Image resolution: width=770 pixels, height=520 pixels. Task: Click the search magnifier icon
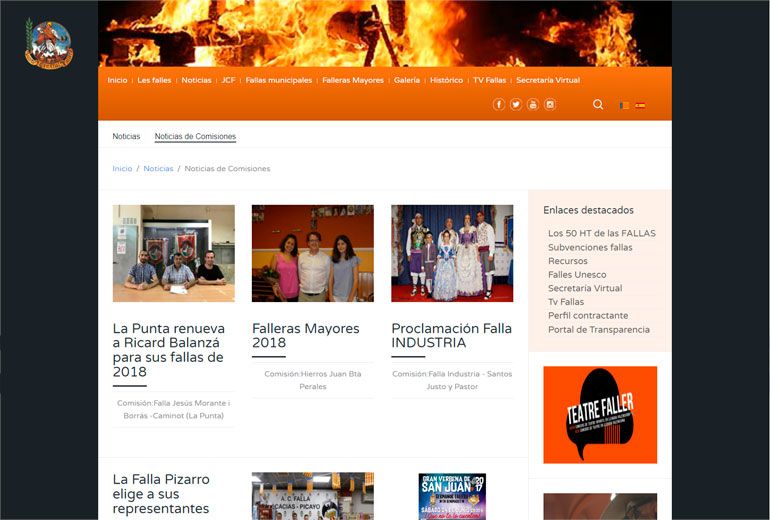point(598,104)
